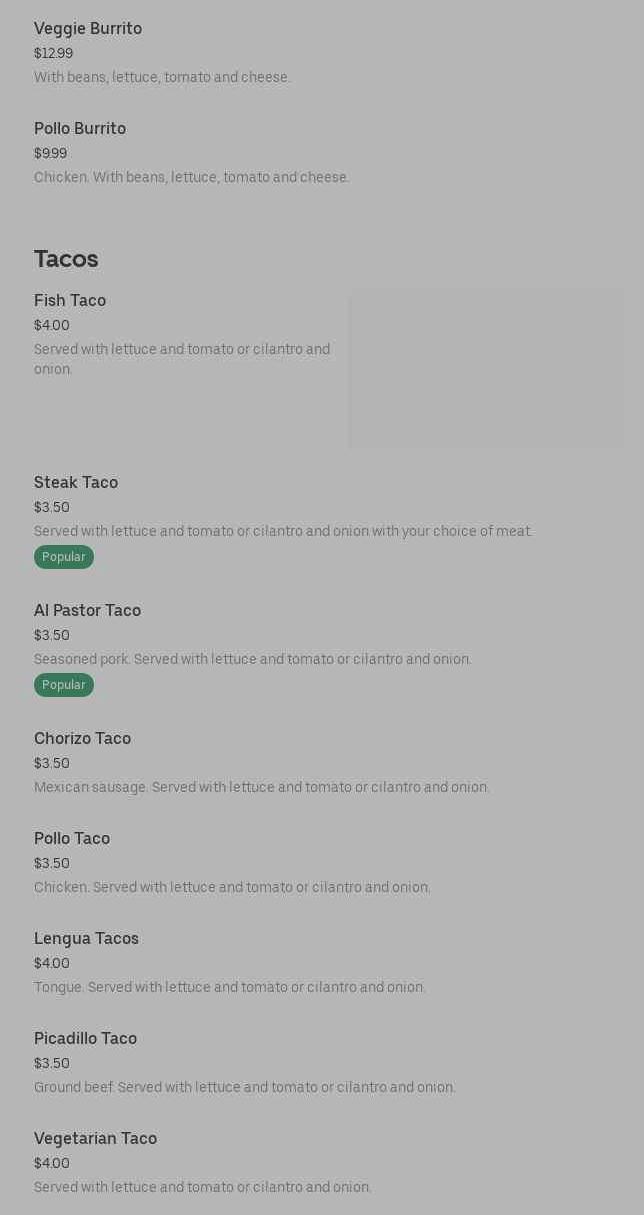Select the Pollo Burrito item
Image resolution: width=644 pixels, height=1215 pixels.
pyautogui.click(x=80, y=129)
